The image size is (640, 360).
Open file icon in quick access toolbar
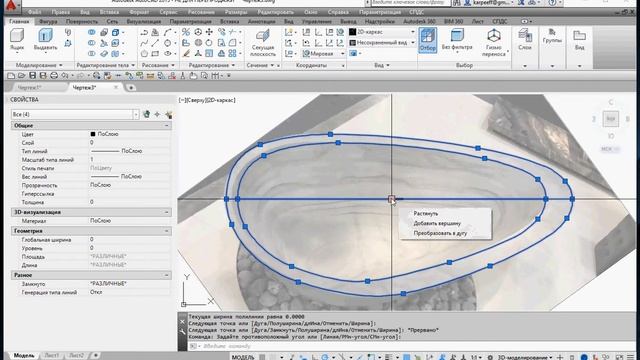pos(22,76)
